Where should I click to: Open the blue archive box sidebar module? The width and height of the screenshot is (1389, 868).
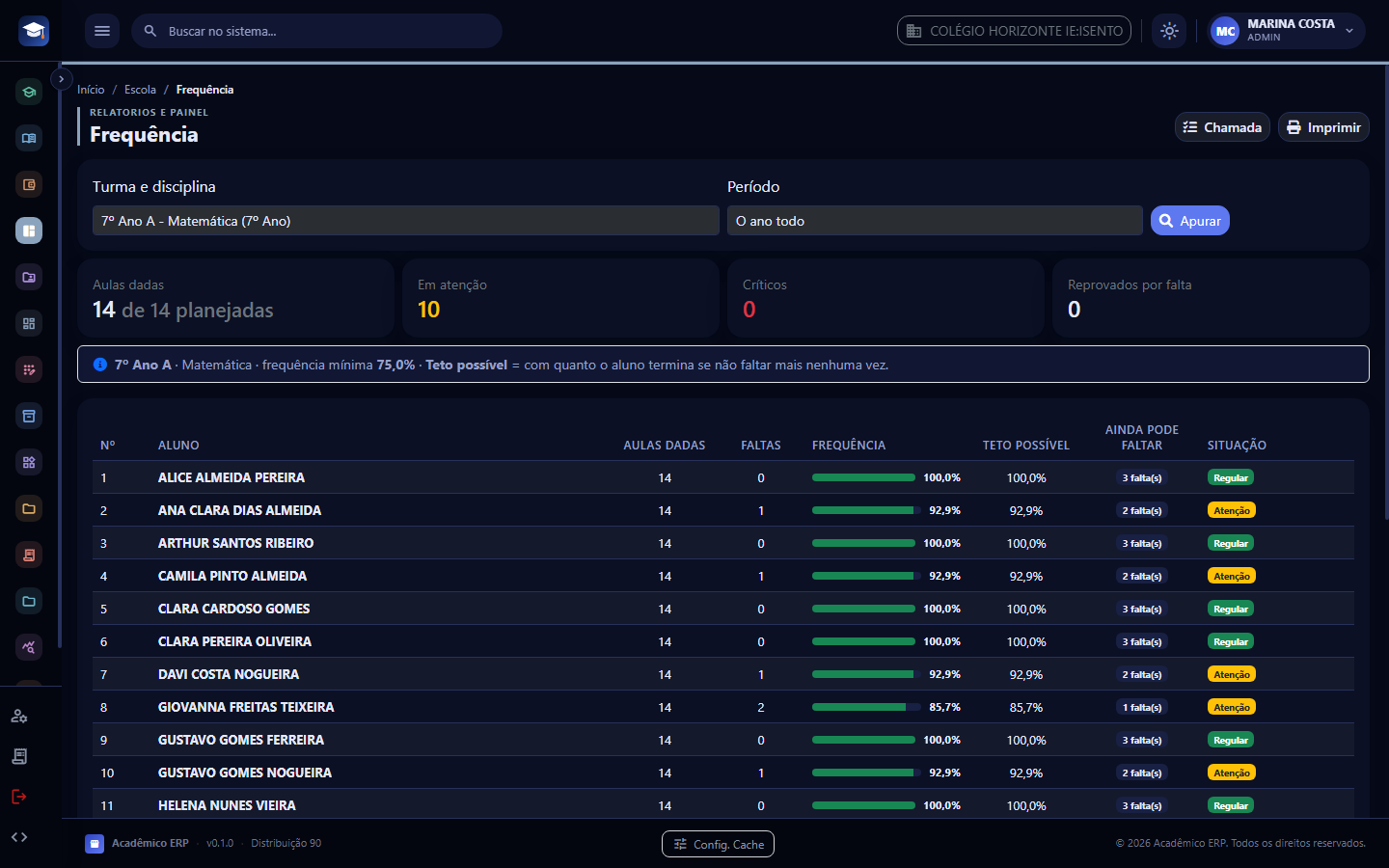coord(29,417)
